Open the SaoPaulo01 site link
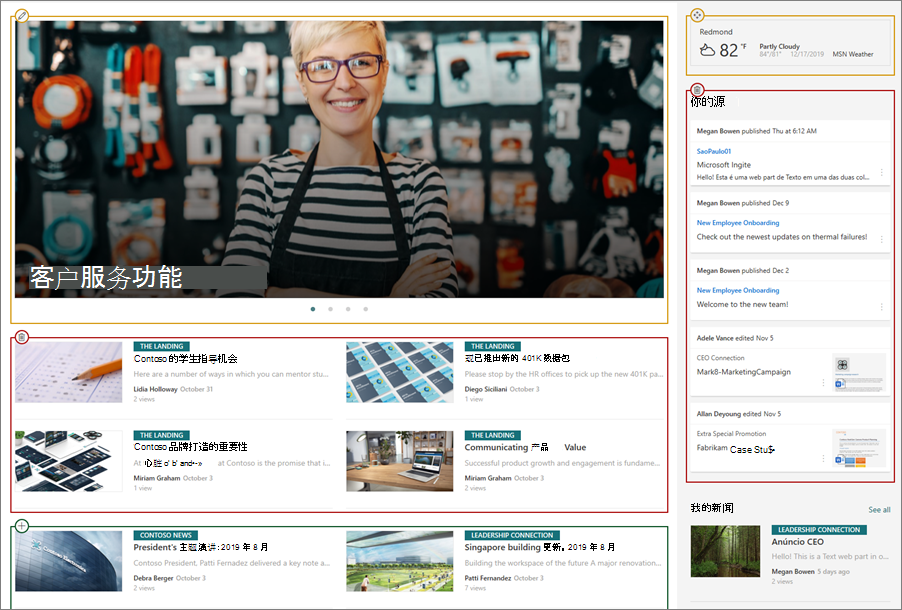Image resolution: width=902 pixels, height=610 pixels. (x=714, y=151)
